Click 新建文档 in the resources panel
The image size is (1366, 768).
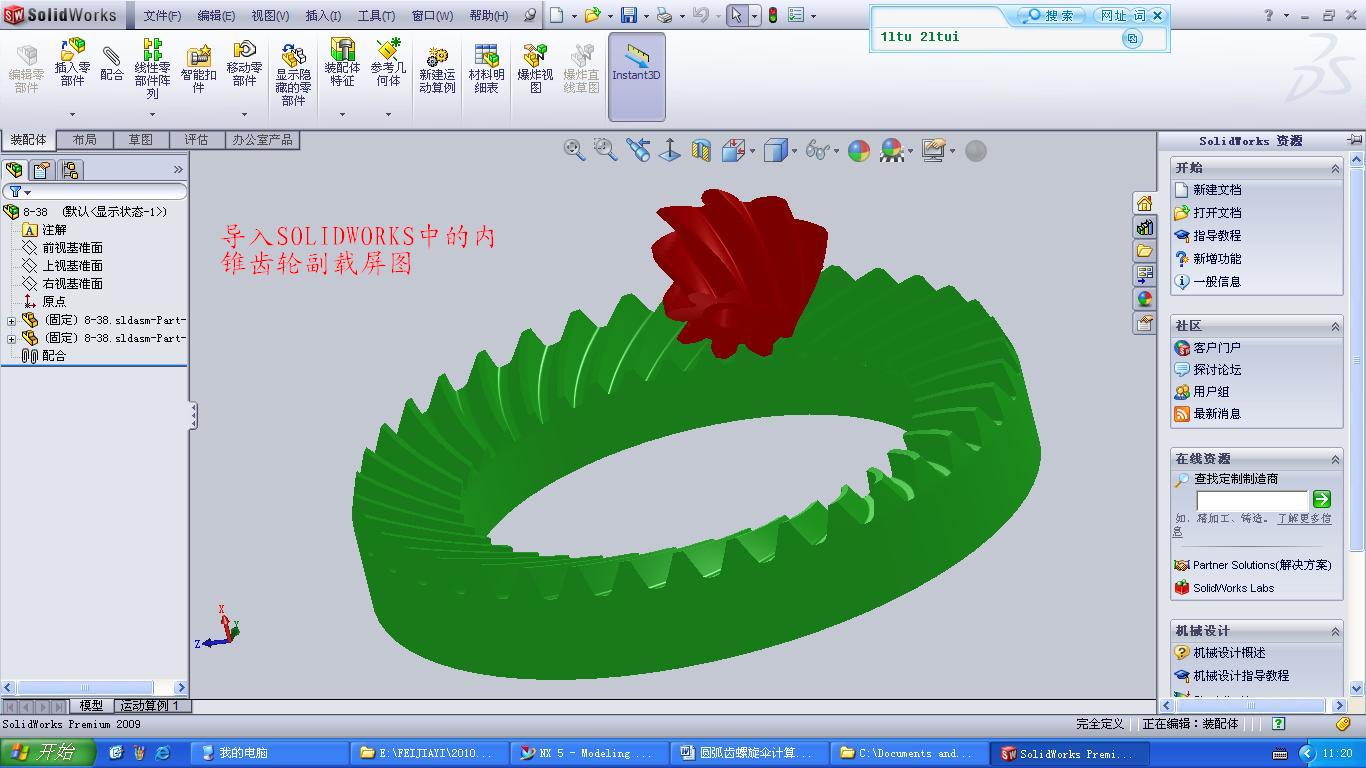point(1217,190)
